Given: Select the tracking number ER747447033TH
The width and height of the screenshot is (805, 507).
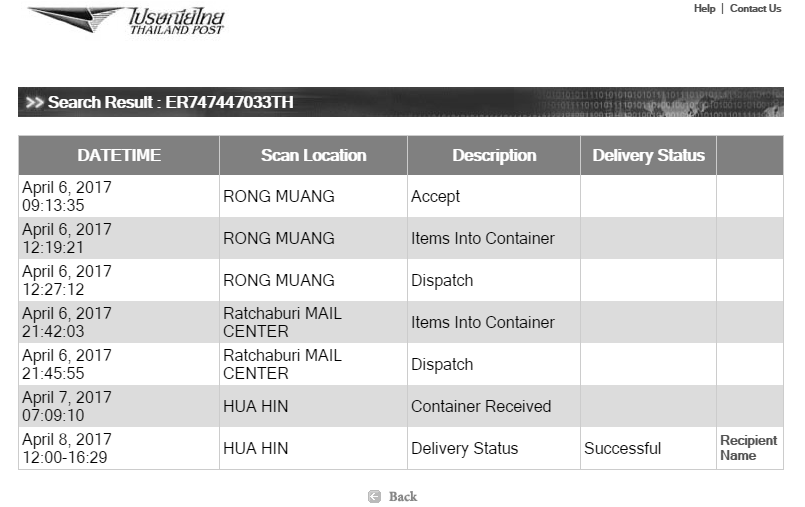Looking at the screenshot, I should coord(229,102).
